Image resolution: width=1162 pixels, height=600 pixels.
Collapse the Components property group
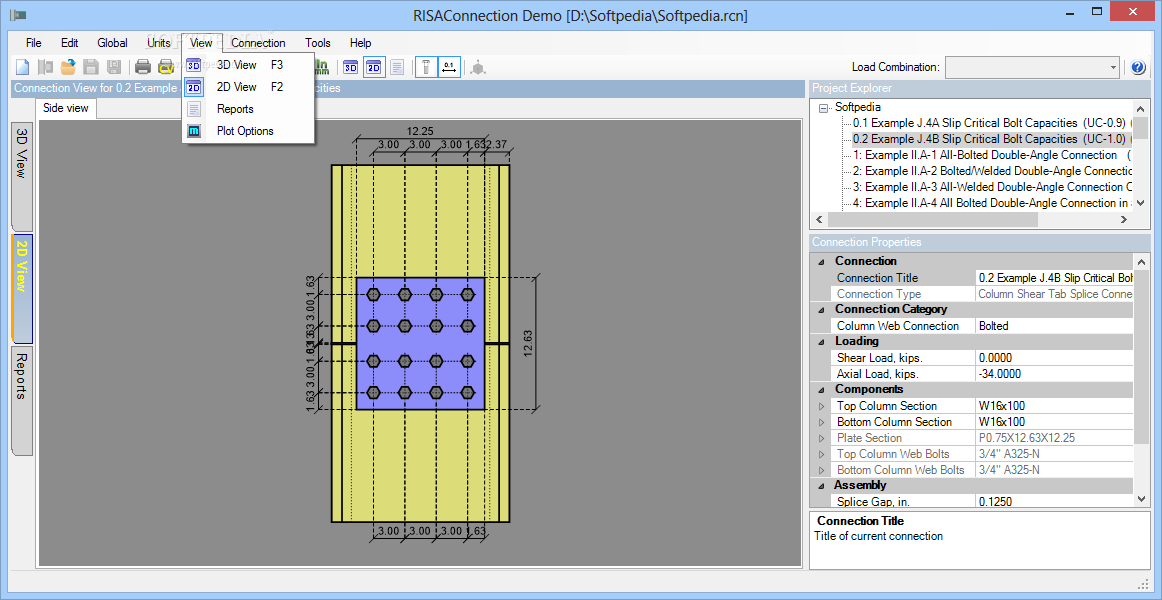pyautogui.click(x=820, y=390)
